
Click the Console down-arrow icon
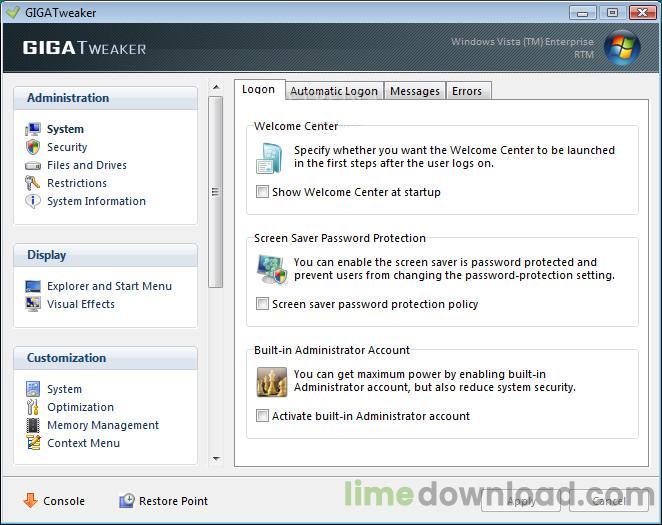(30, 501)
